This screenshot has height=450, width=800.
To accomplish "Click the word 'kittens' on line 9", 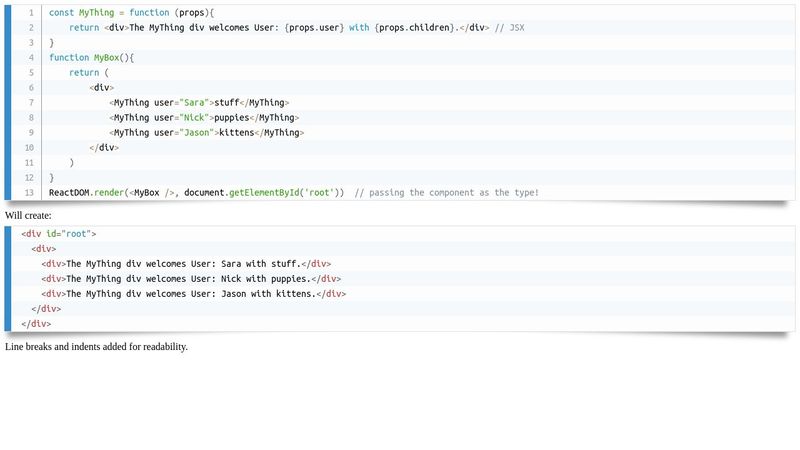I will 237,133.
